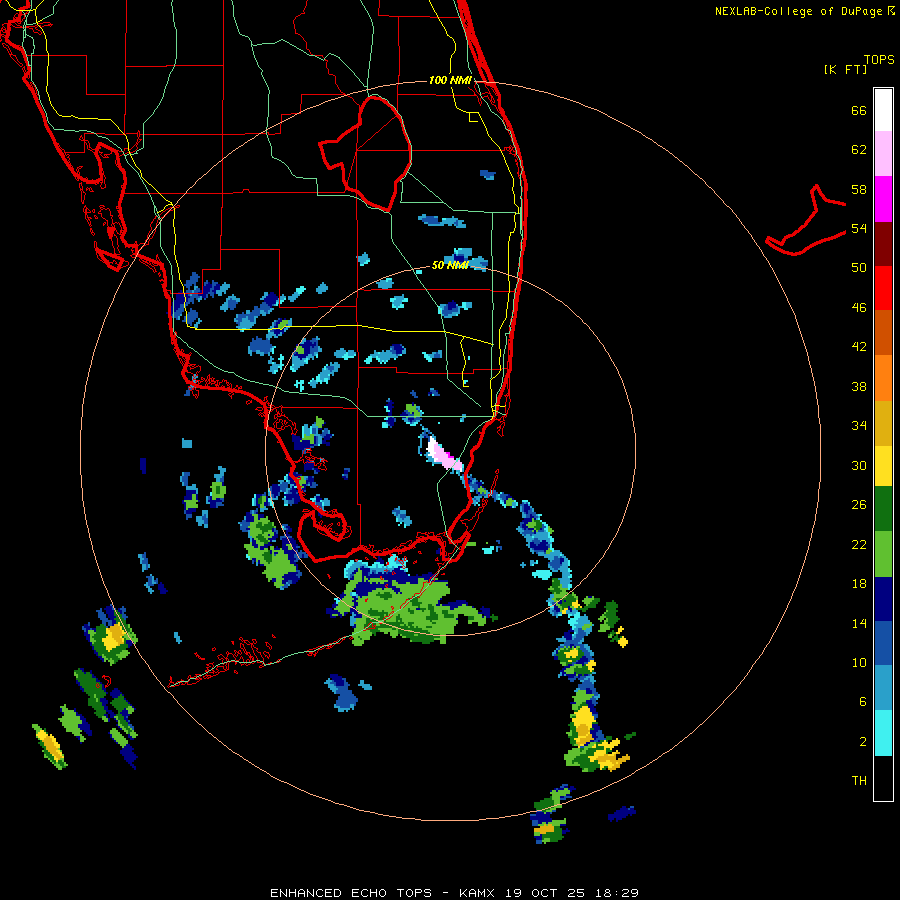Click the 'TOPS' legend heading
Image resolution: width=900 pixels, height=900 pixels.
coord(879,59)
